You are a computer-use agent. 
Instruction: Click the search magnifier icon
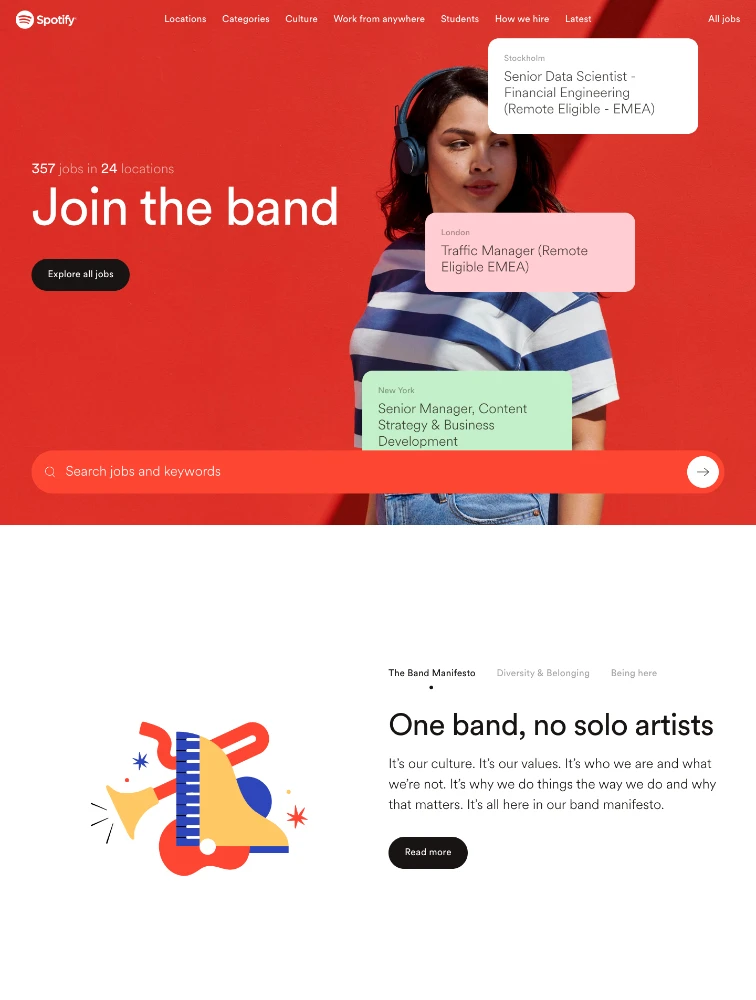click(50, 472)
